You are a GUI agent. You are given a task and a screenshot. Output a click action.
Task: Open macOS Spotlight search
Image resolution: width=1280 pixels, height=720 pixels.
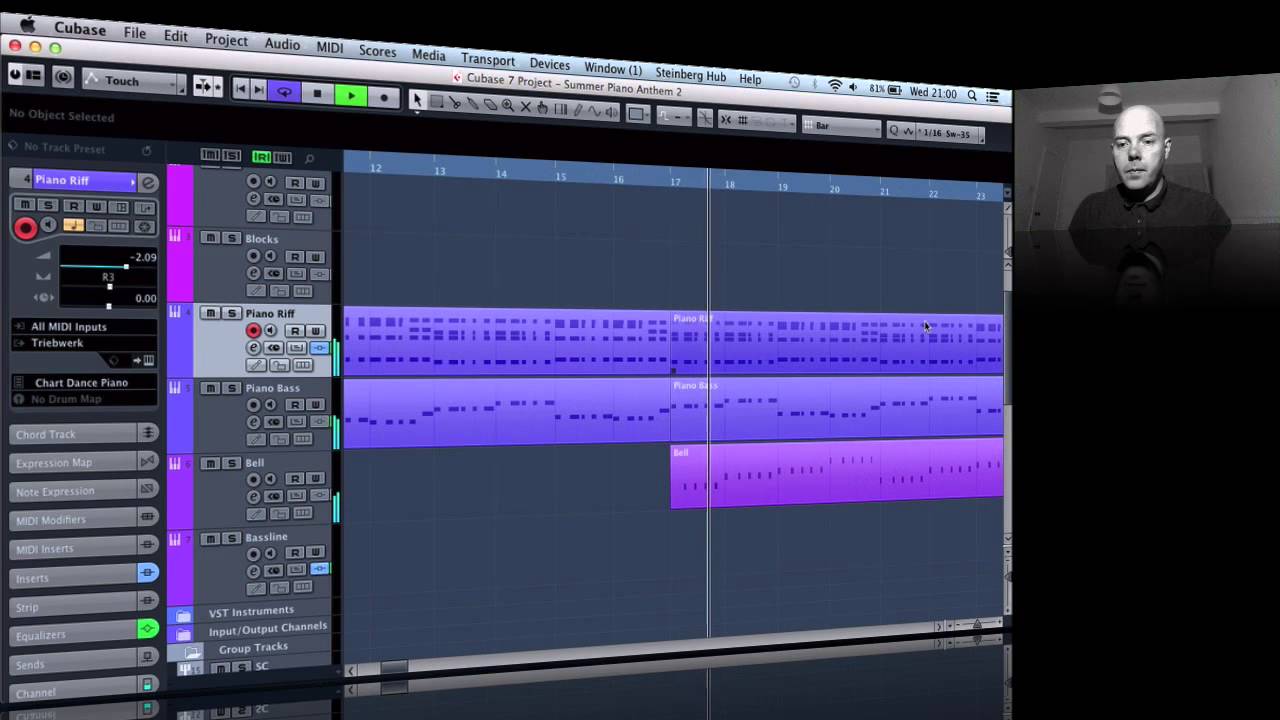click(x=972, y=95)
